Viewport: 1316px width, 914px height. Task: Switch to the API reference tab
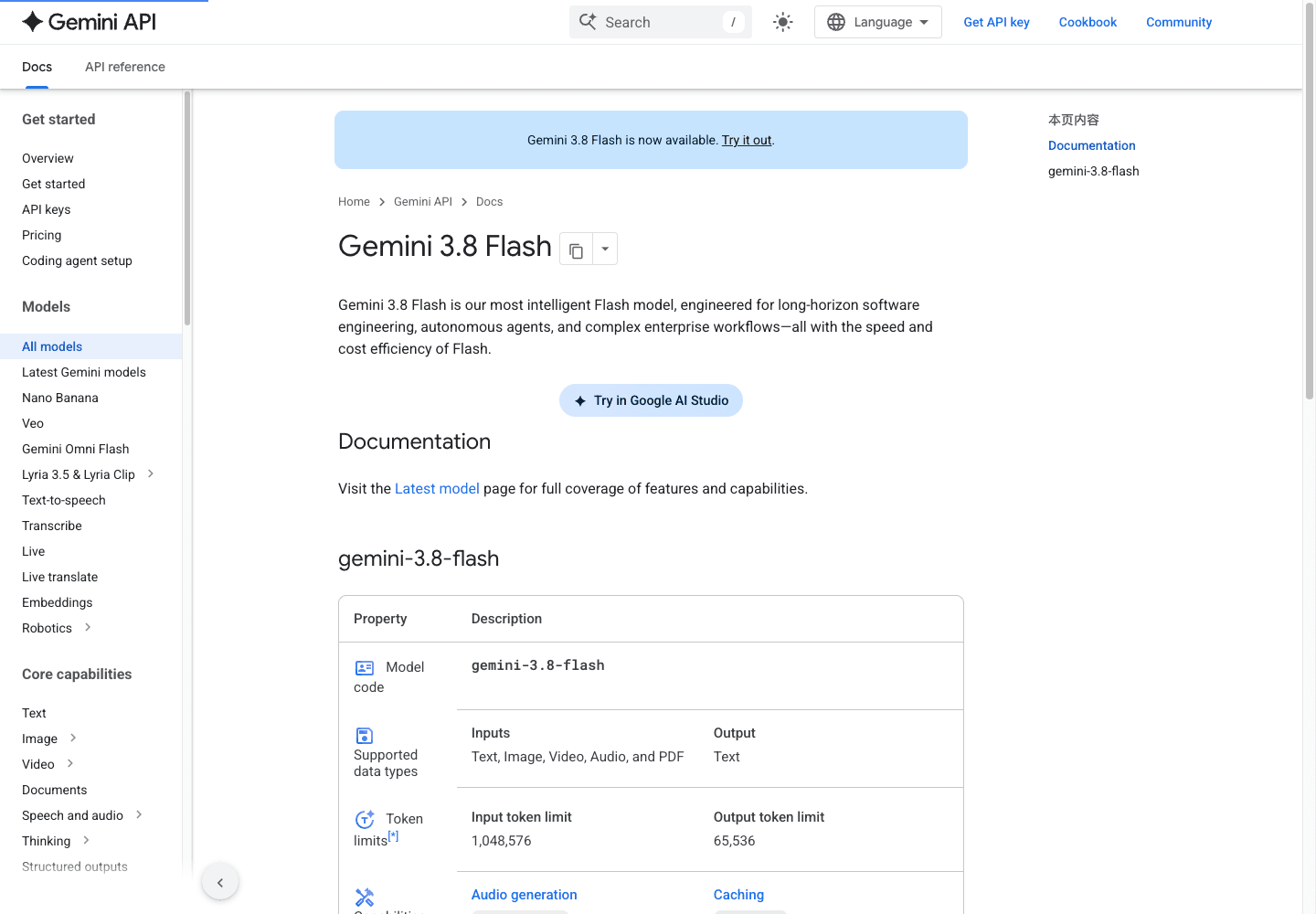(x=125, y=67)
